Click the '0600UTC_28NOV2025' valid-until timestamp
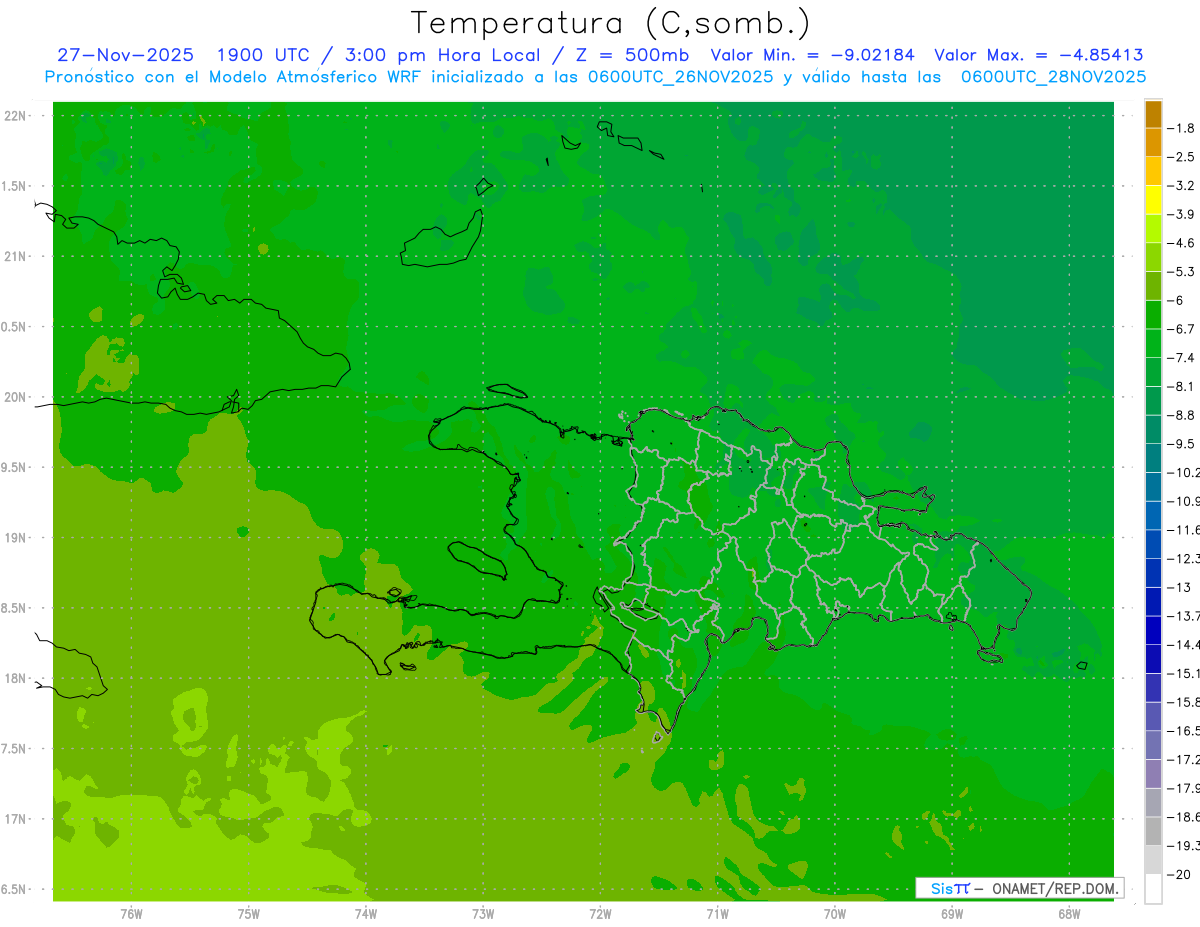Screen dimensions: 1200x927 [1053, 76]
